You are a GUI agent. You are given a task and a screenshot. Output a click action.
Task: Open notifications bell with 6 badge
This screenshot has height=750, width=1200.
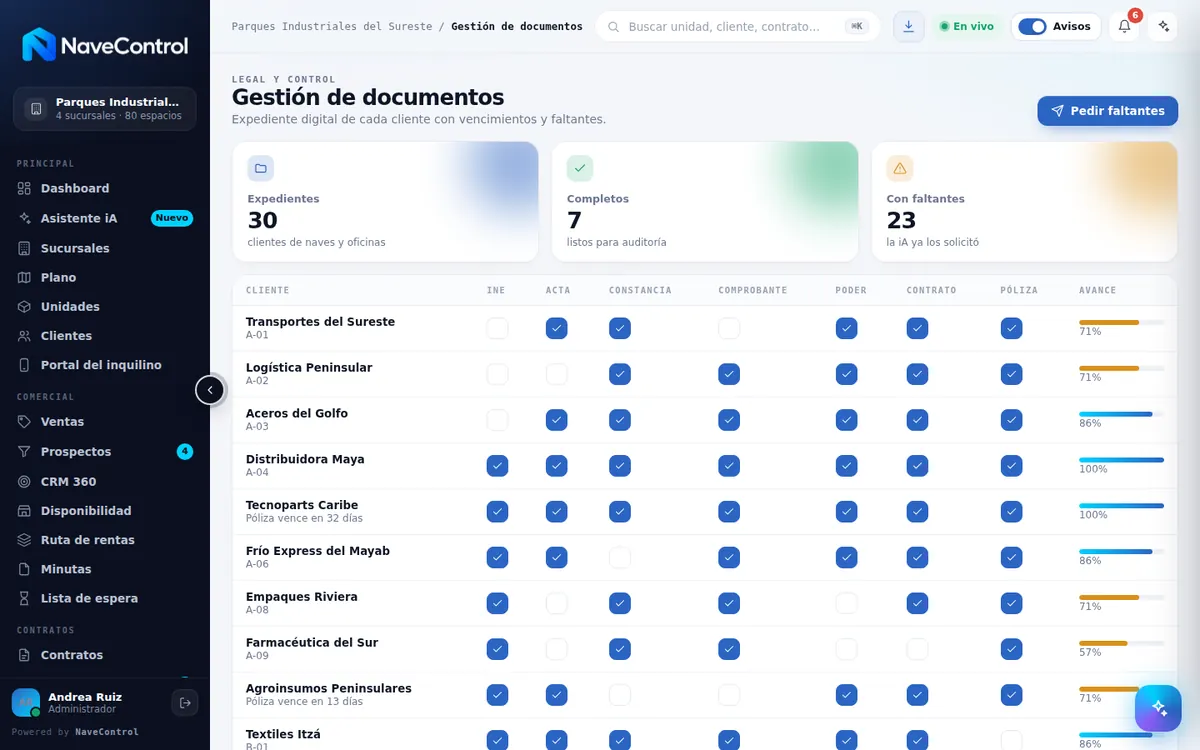1124,27
